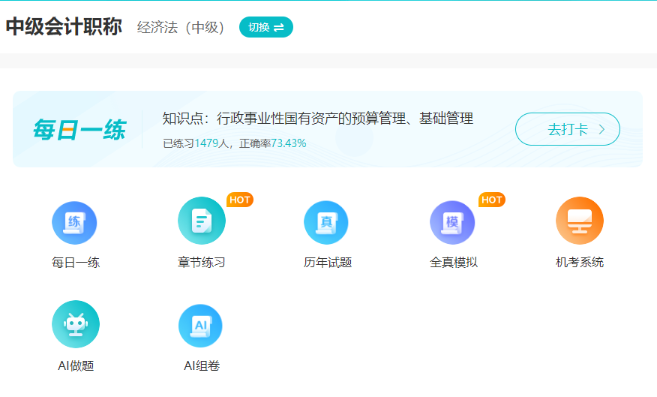
Task: Click the AI组卷 text label
Action: pos(202,366)
